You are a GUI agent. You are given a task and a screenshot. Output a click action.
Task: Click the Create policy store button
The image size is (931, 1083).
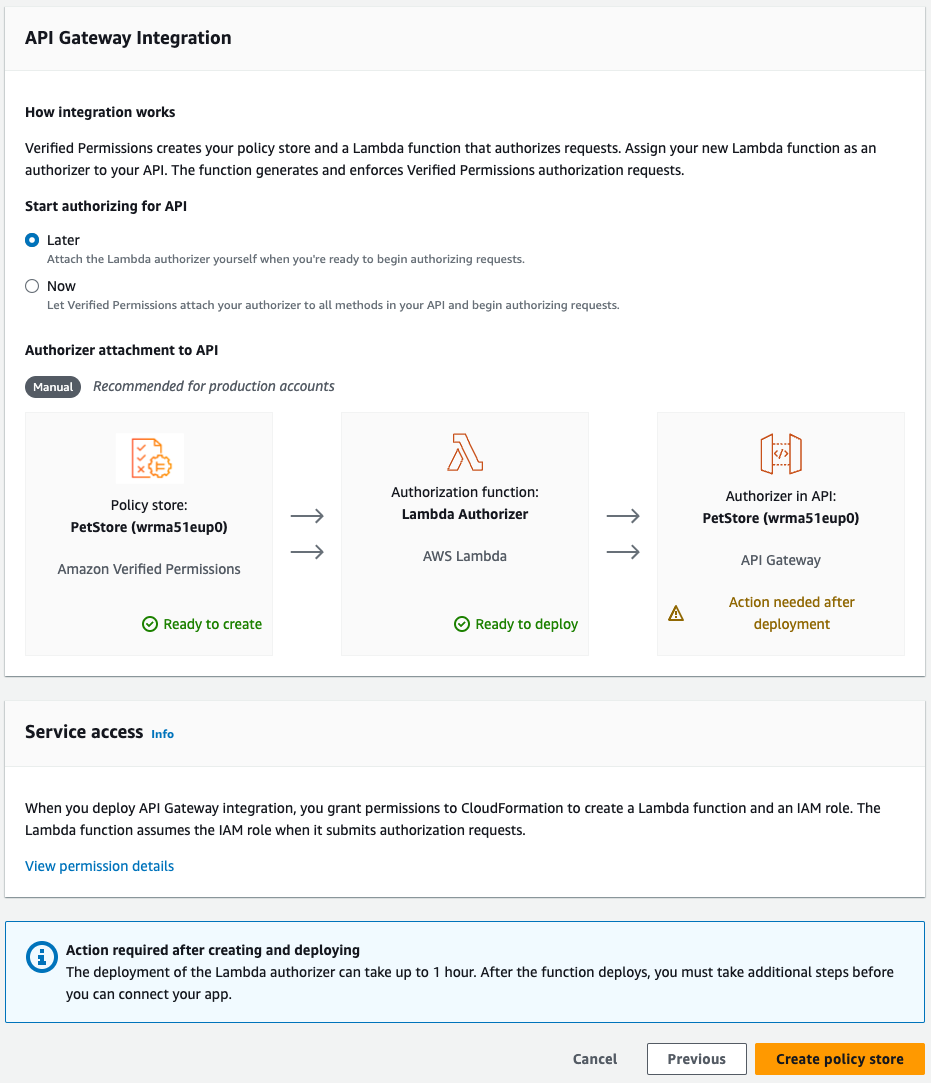[x=839, y=1058]
